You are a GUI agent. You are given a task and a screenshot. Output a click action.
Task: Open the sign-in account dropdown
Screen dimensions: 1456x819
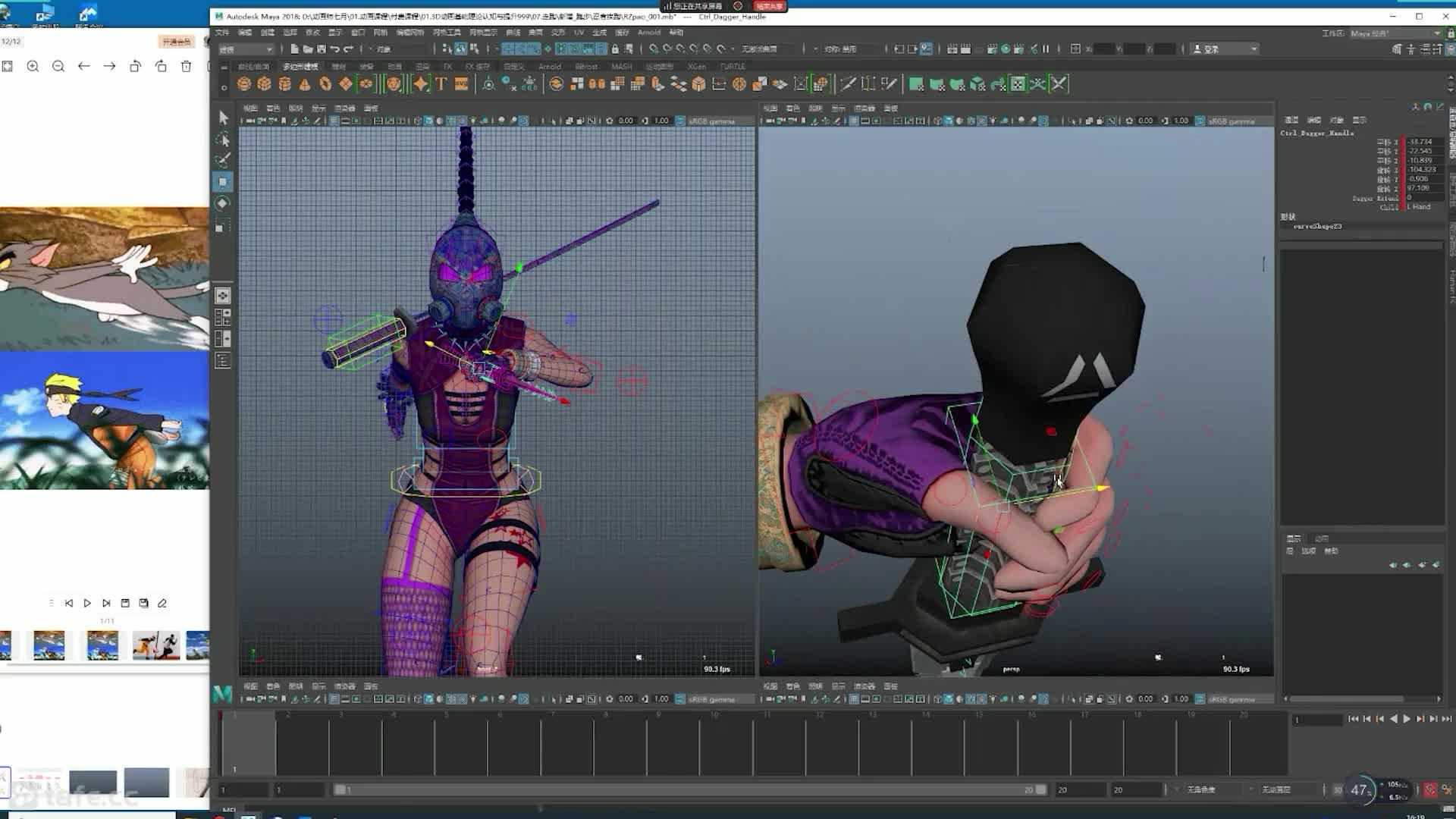(x=1225, y=49)
